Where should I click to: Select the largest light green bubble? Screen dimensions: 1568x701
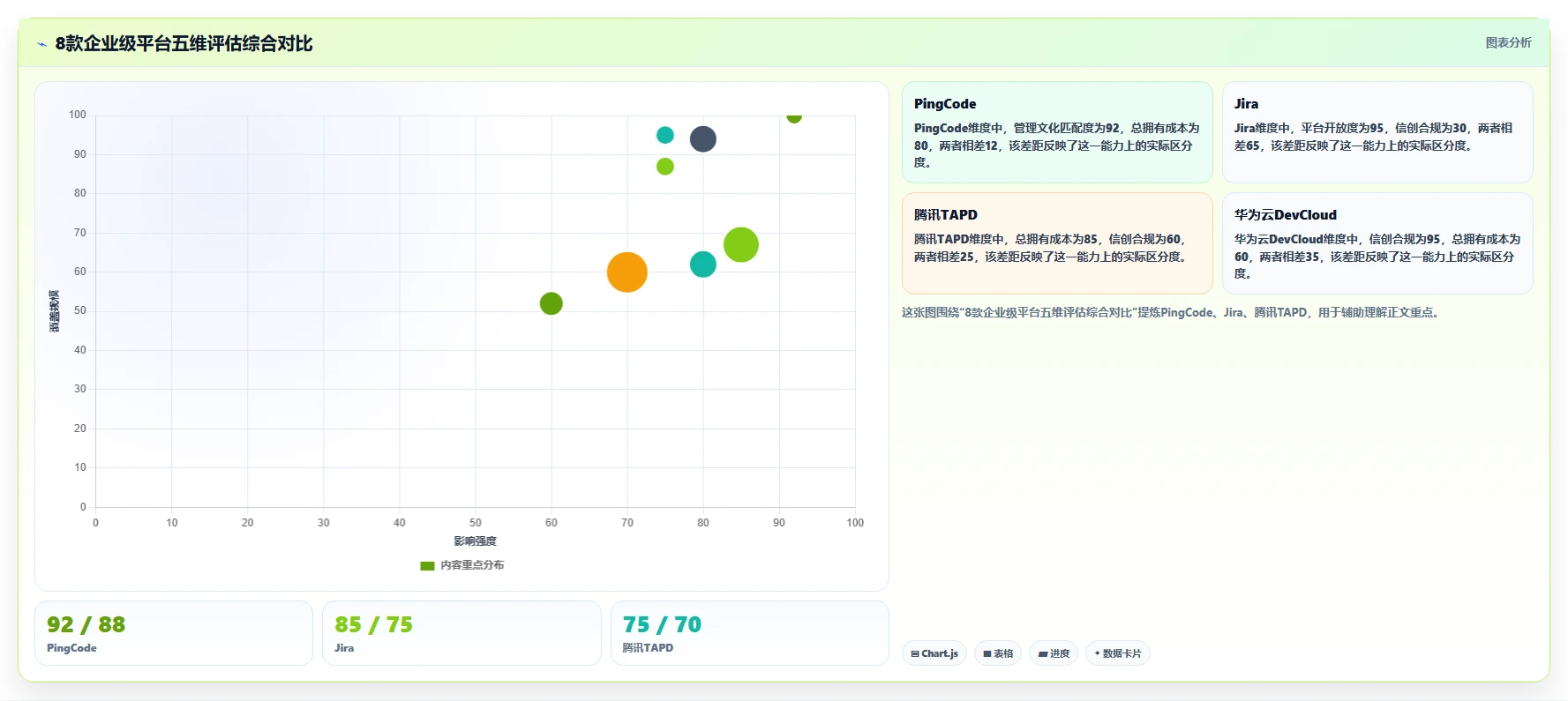pyautogui.click(x=741, y=245)
